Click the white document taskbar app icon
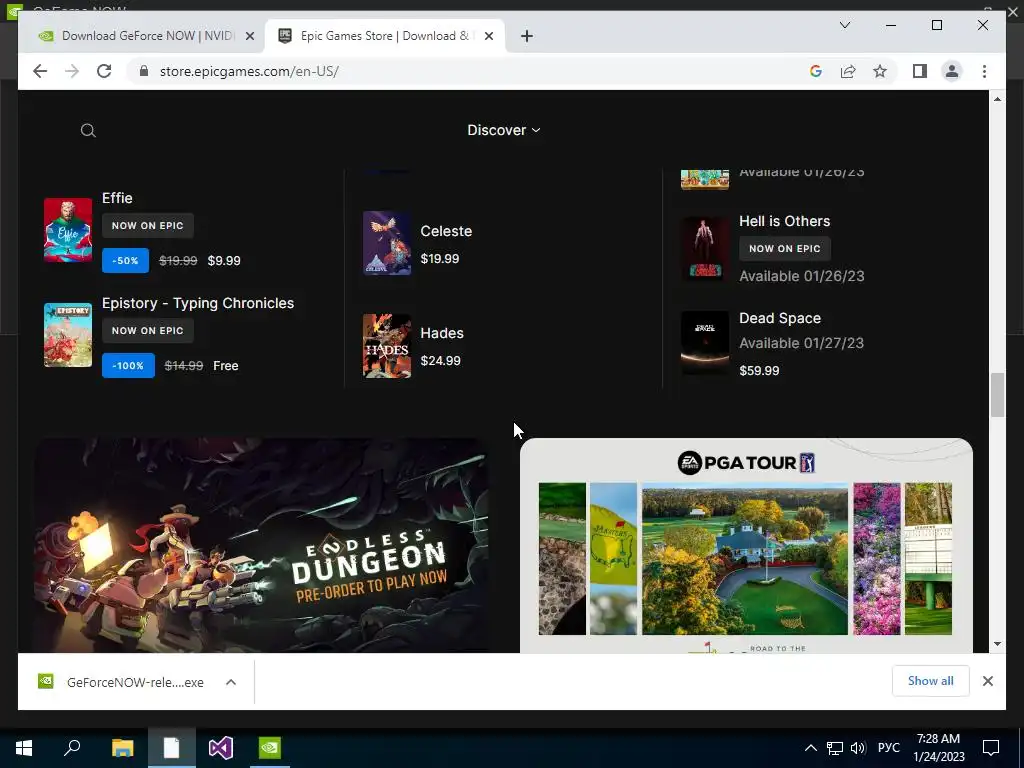Screen dimensions: 1024x768 pos(171,748)
